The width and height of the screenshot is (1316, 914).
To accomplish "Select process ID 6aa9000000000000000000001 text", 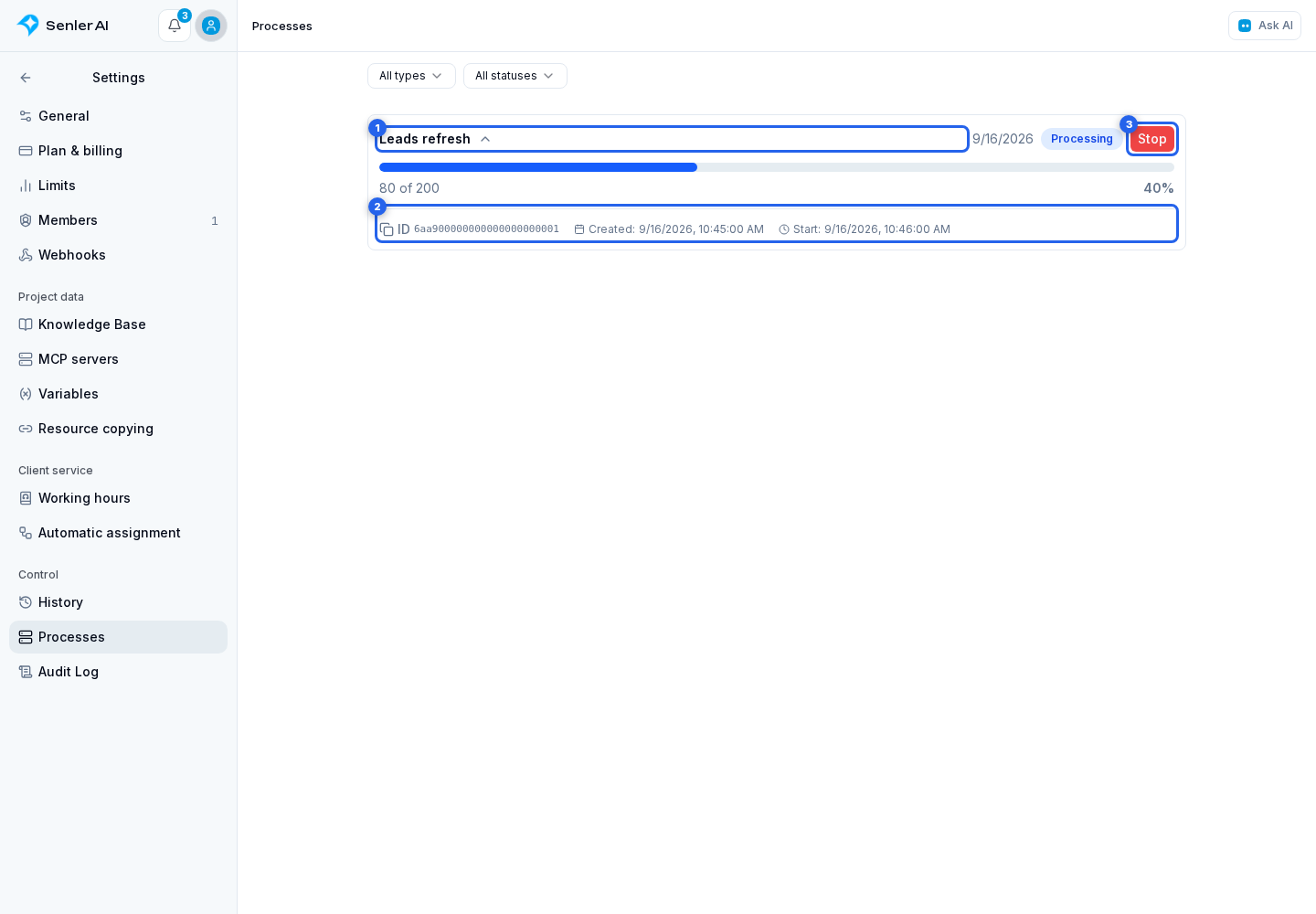I will click(486, 229).
